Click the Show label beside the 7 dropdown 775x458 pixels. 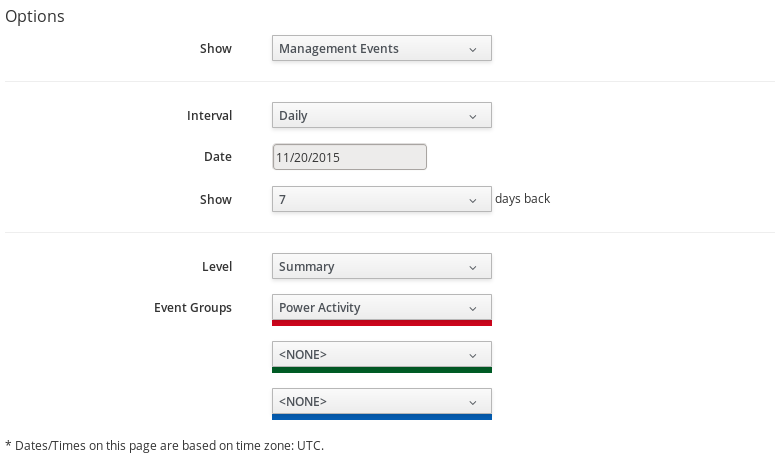click(x=215, y=199)
